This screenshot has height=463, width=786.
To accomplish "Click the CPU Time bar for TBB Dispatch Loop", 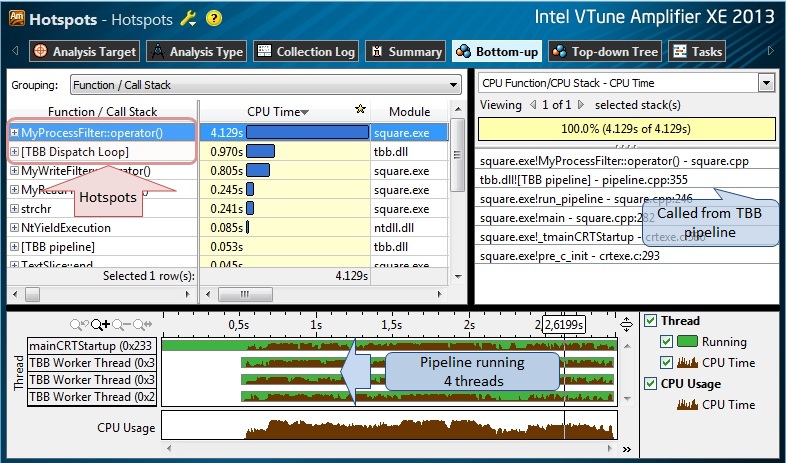I will (260, 151).
